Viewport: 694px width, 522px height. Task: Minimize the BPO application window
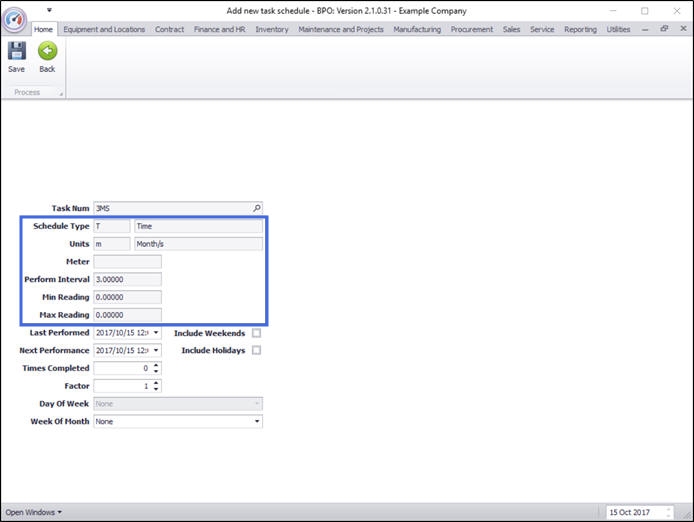[x=613, y=11]
